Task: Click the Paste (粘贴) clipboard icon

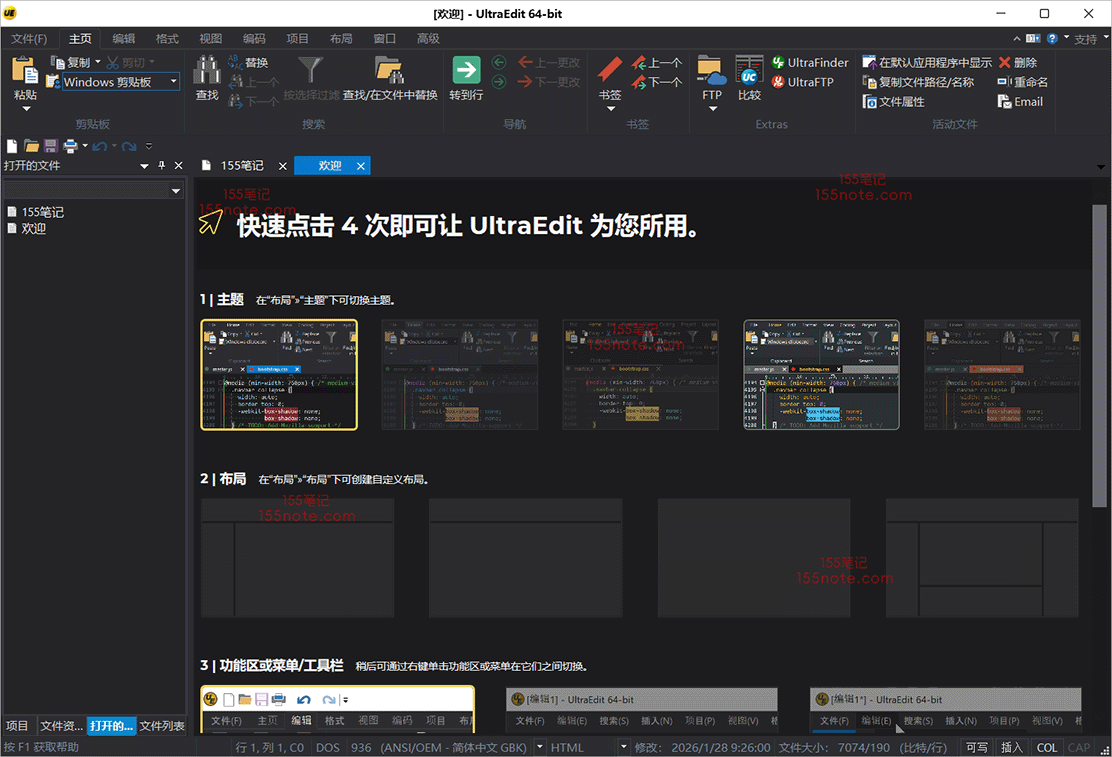Action: pyautogui.click(x=25, y=72)
